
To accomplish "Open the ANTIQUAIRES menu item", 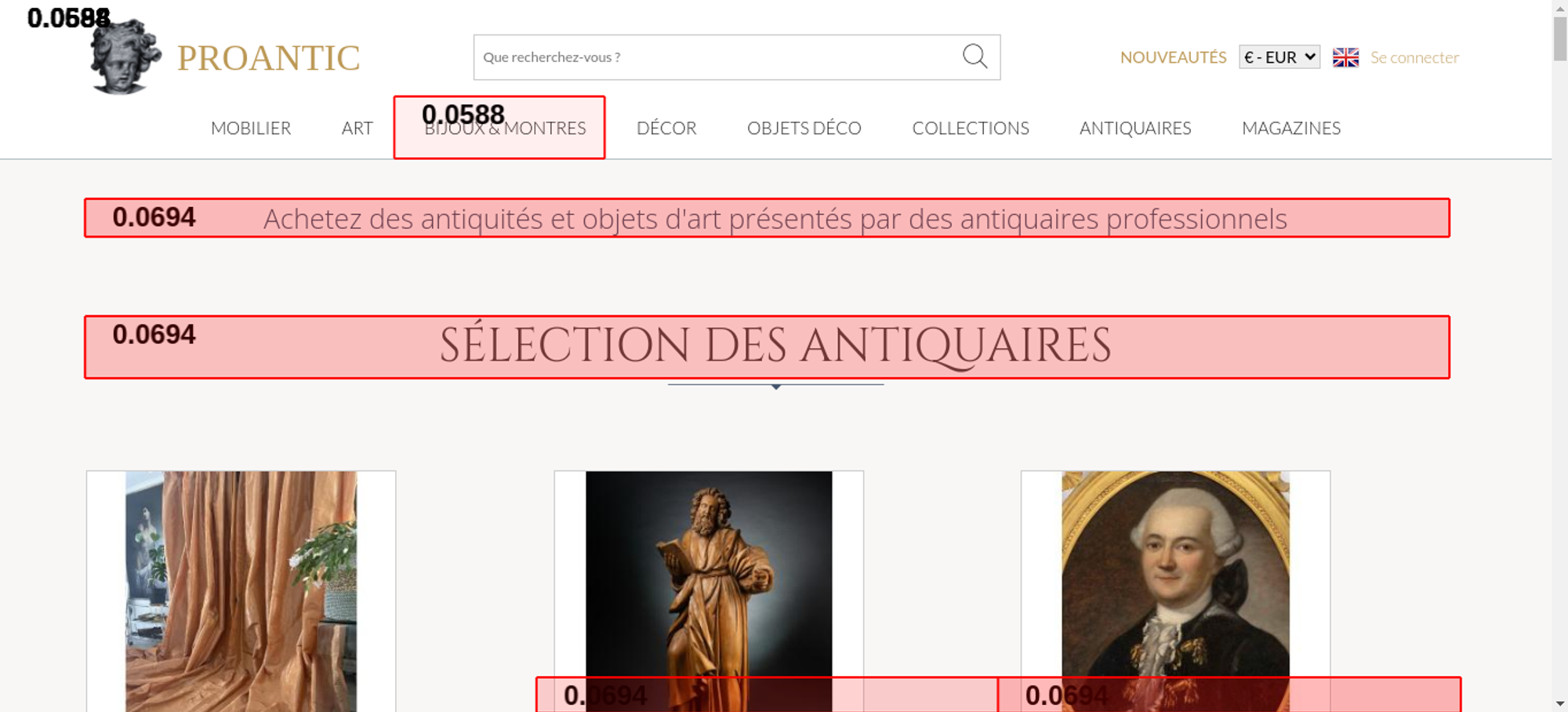I will click(x=1134, y=128).
